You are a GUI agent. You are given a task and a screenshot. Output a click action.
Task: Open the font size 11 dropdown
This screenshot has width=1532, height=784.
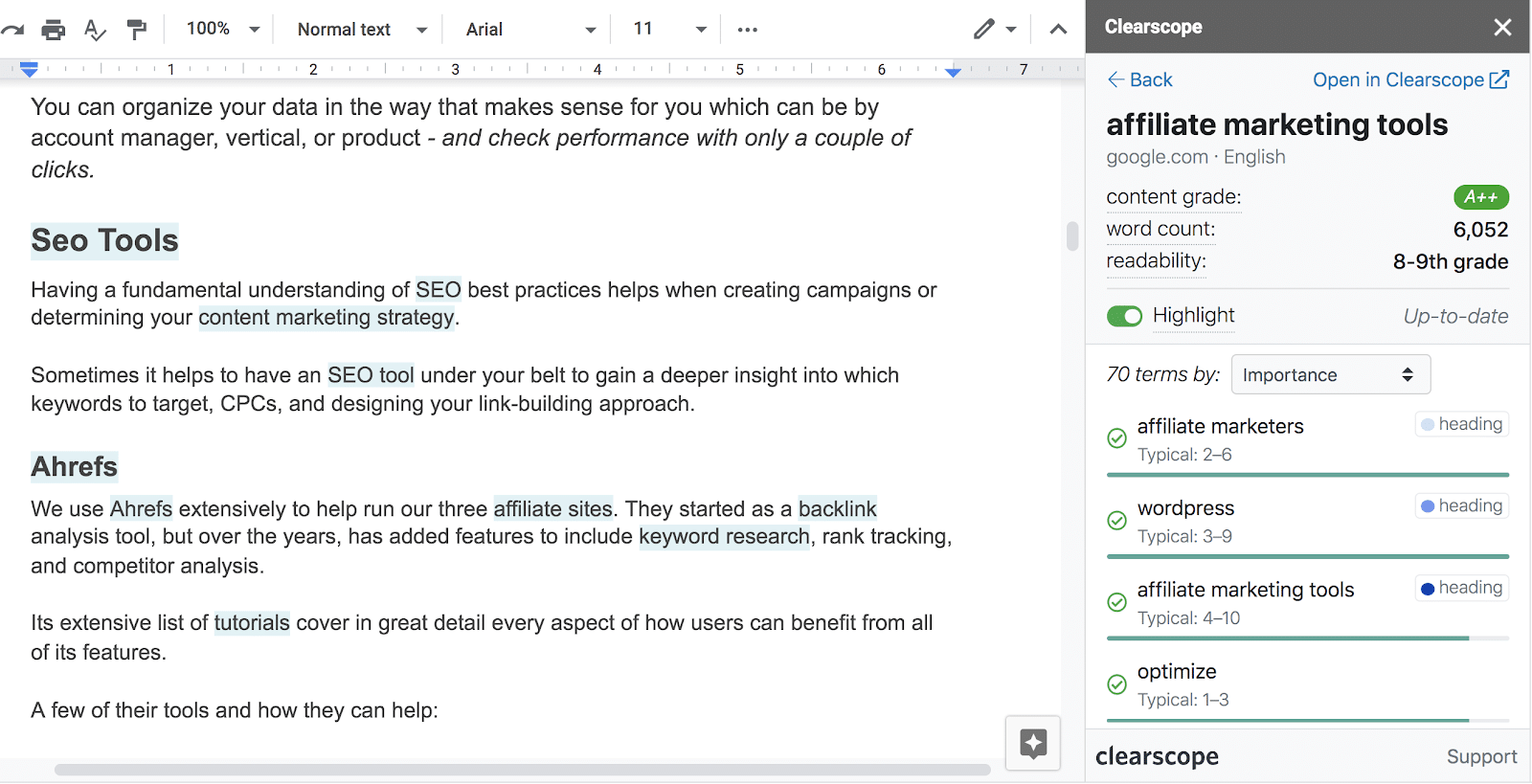tap(669, 30)
